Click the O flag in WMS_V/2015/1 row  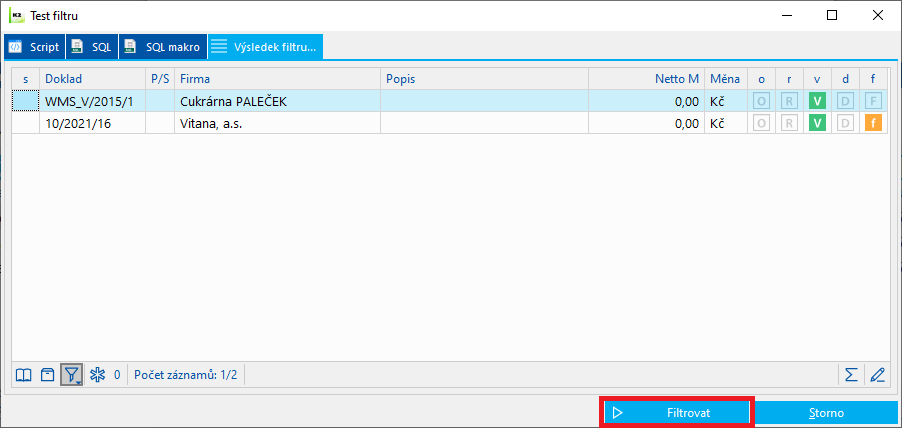point(761,101)
